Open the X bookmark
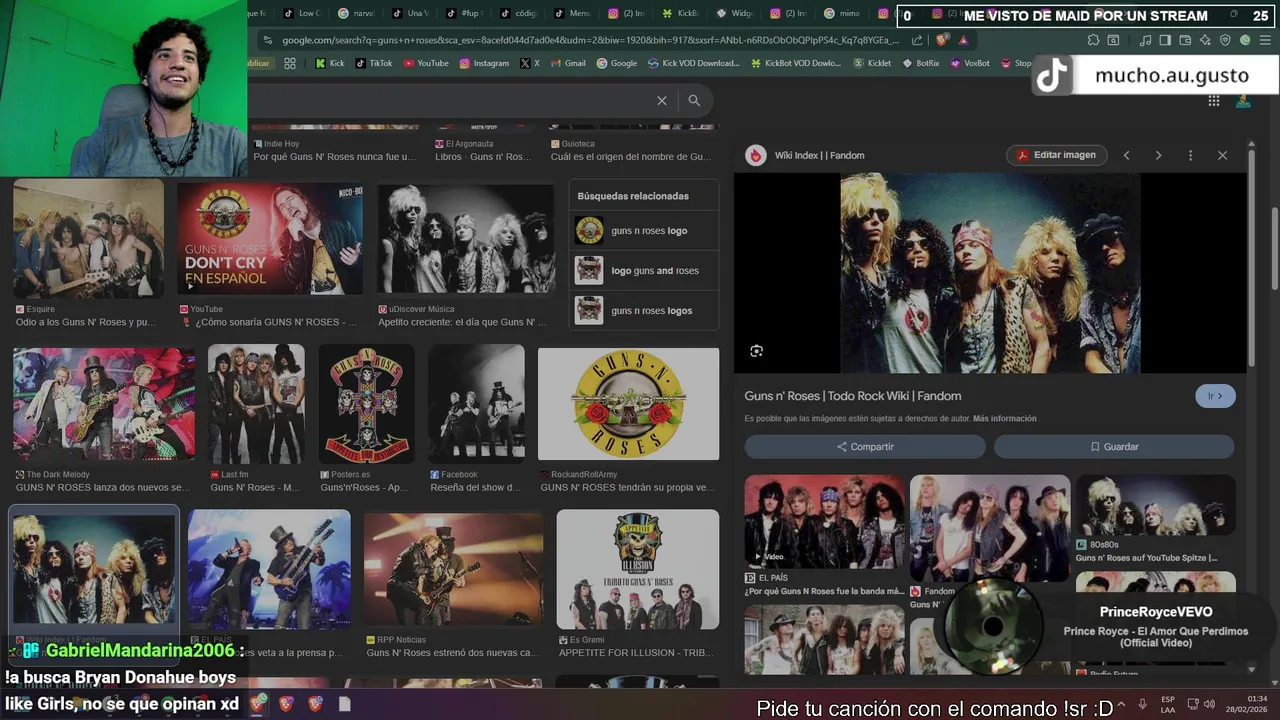1280x720 pixels. 530,63
